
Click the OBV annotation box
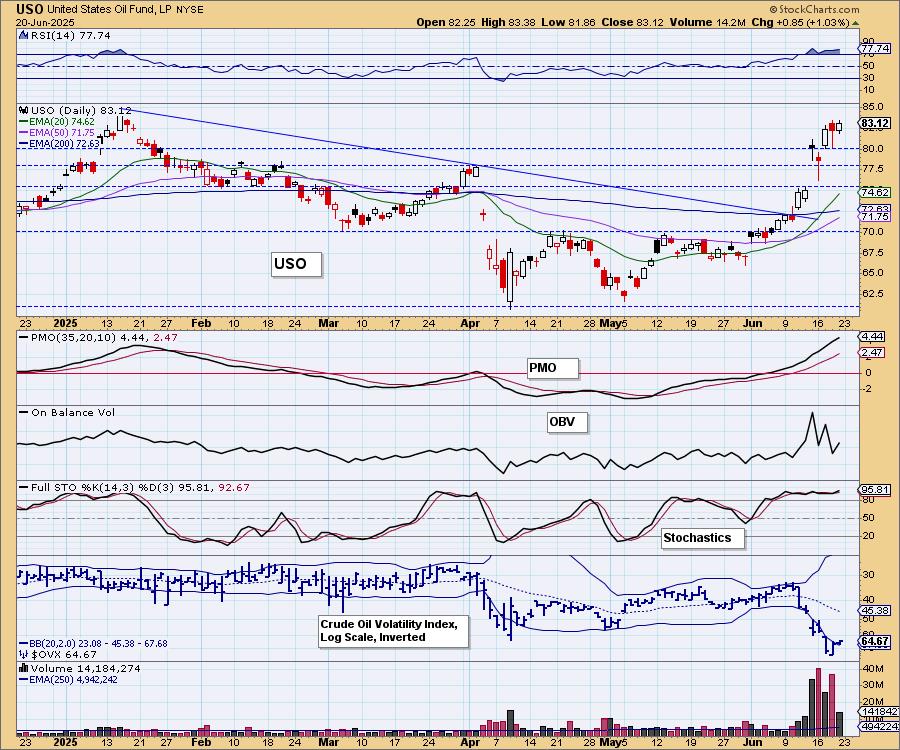pos(567,422)
